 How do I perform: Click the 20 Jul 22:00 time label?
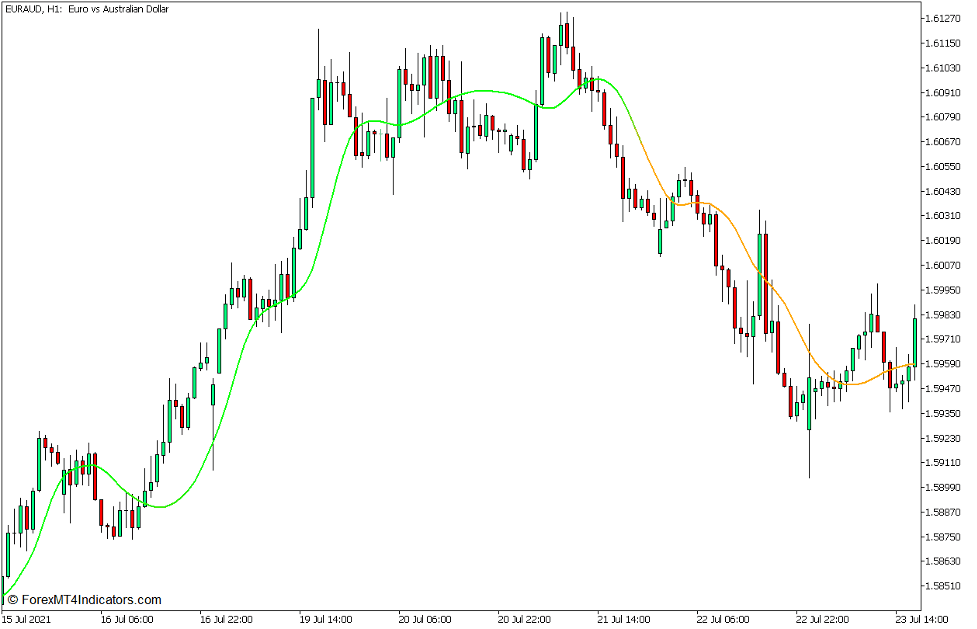point(524,620)
